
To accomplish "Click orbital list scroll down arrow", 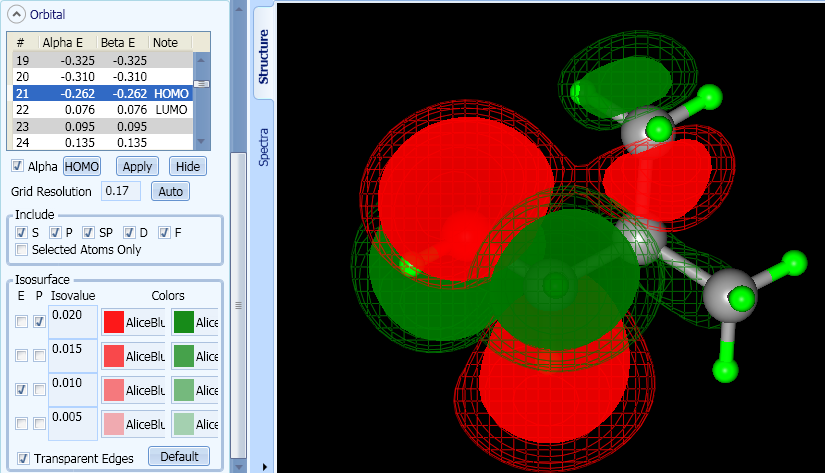I will (202, 142).
